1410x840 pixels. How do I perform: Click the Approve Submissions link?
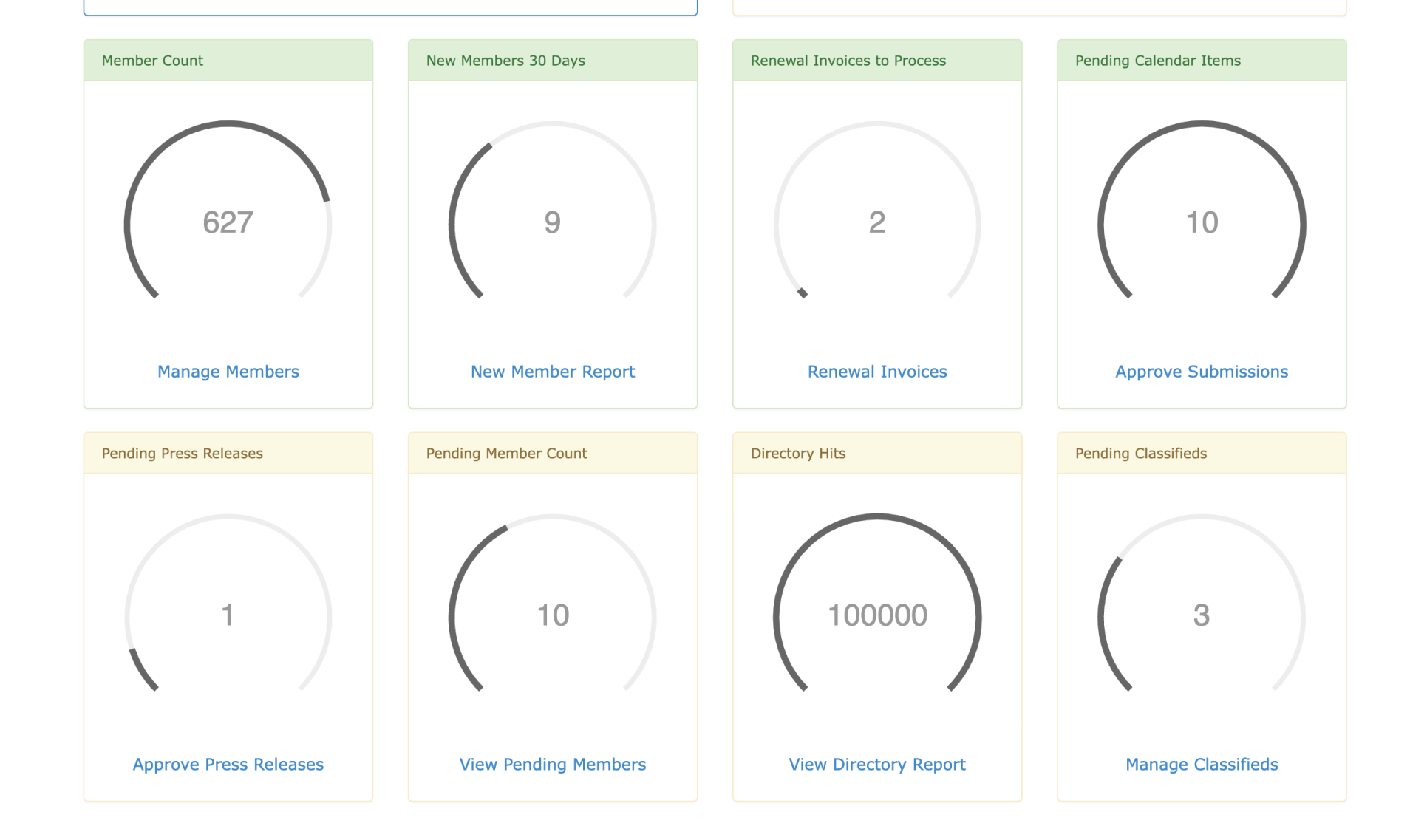point(1202,372)
